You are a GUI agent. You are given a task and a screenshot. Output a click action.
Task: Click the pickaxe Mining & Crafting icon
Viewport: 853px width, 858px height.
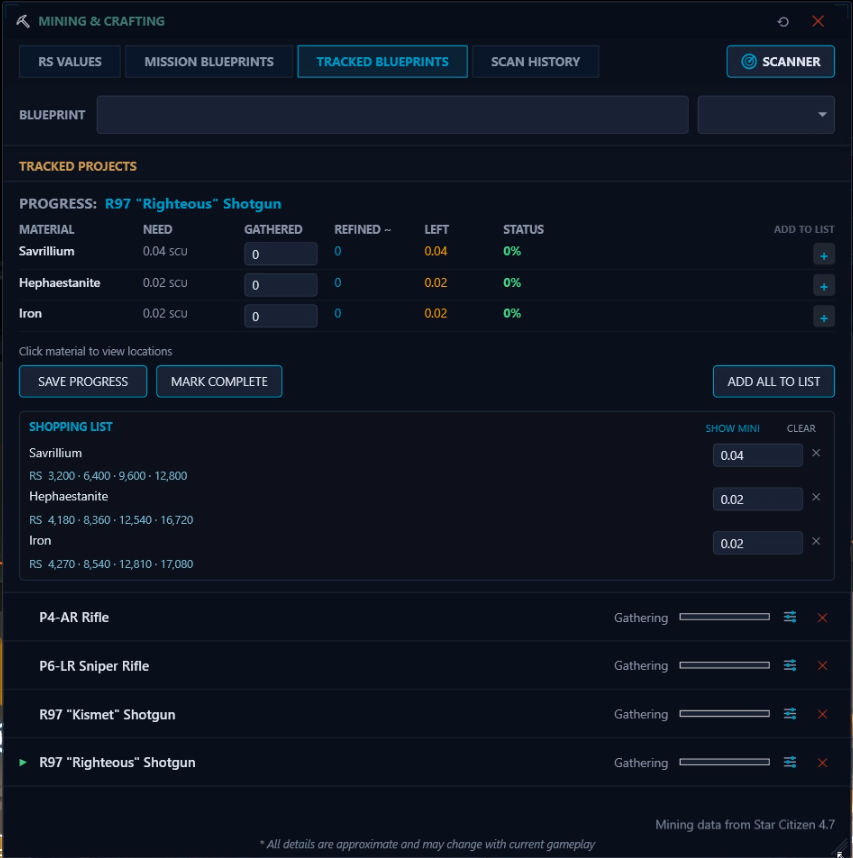[x=23, y=21]
